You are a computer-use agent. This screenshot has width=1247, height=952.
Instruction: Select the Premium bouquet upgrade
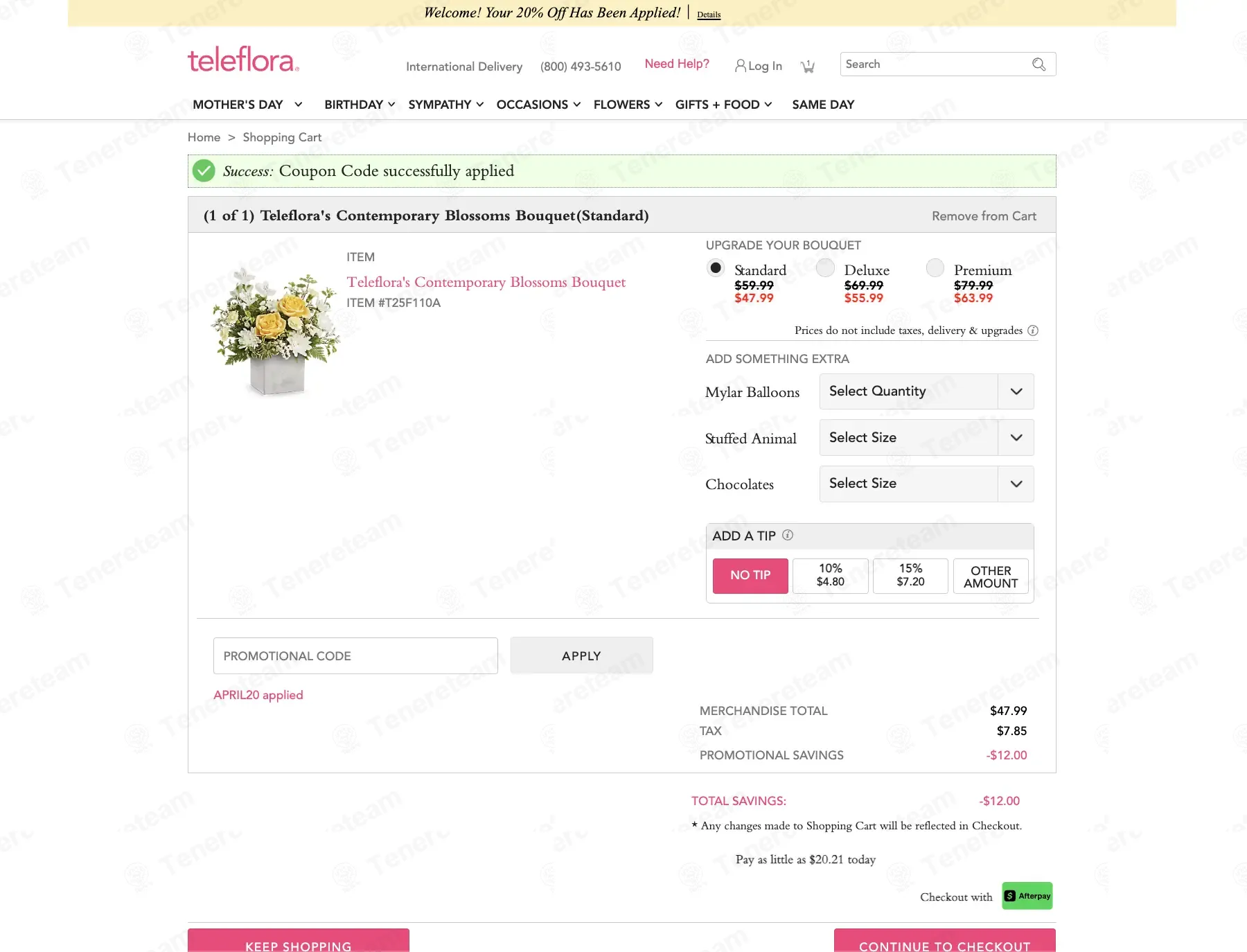click(935, 267)
